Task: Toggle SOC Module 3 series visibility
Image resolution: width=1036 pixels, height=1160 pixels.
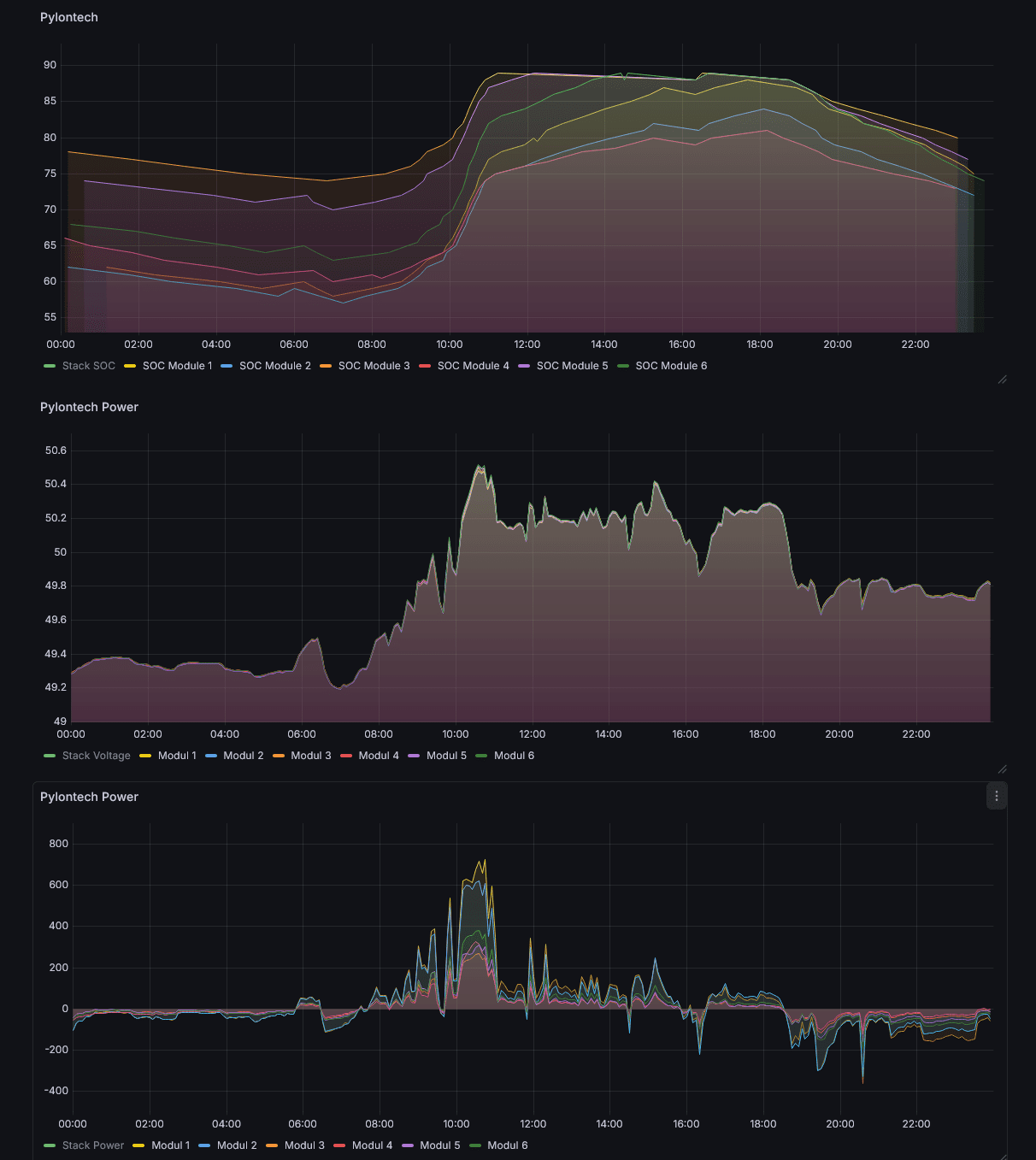Action: click(374, 366)
